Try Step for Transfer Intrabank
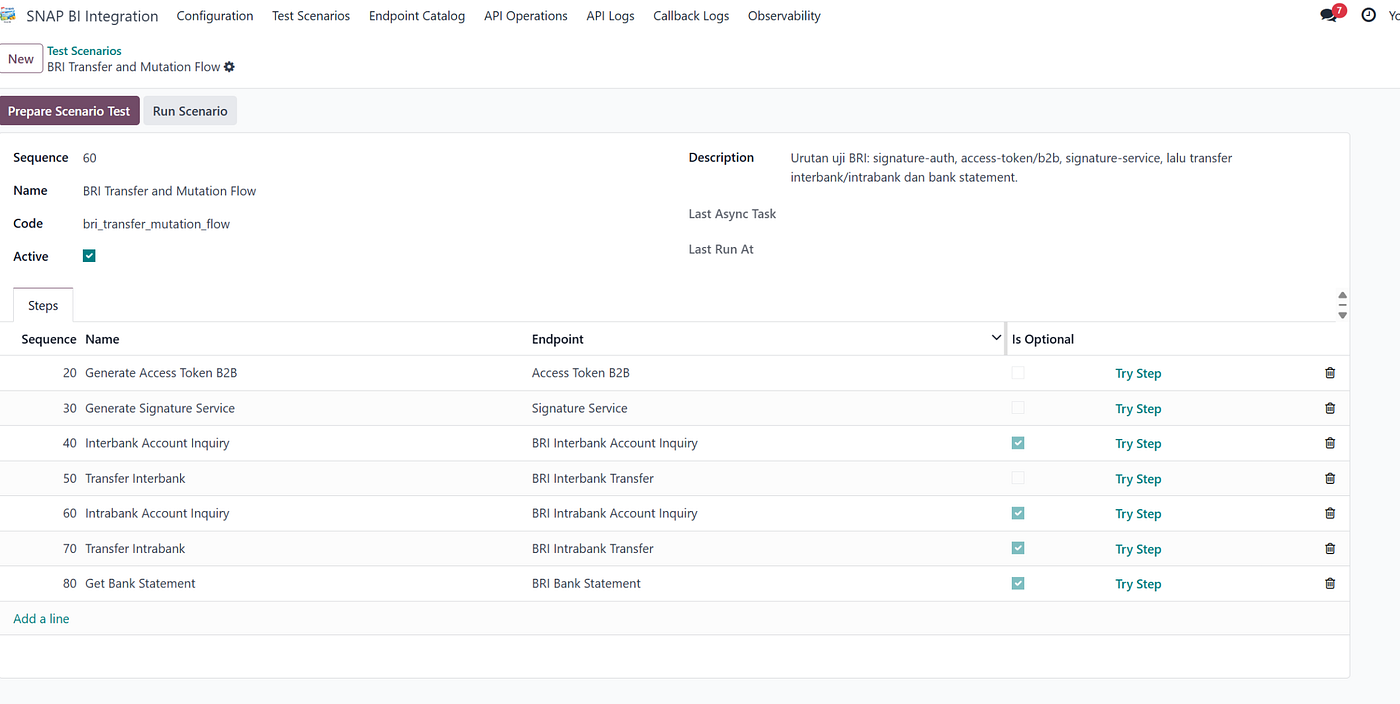 [1138, 548]
